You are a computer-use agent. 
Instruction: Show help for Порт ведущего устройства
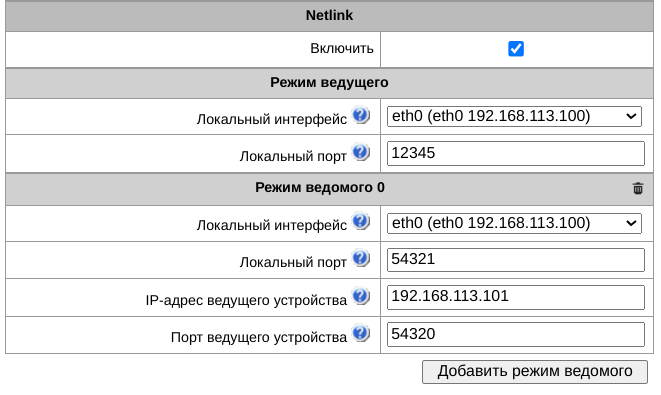(361, 333)
